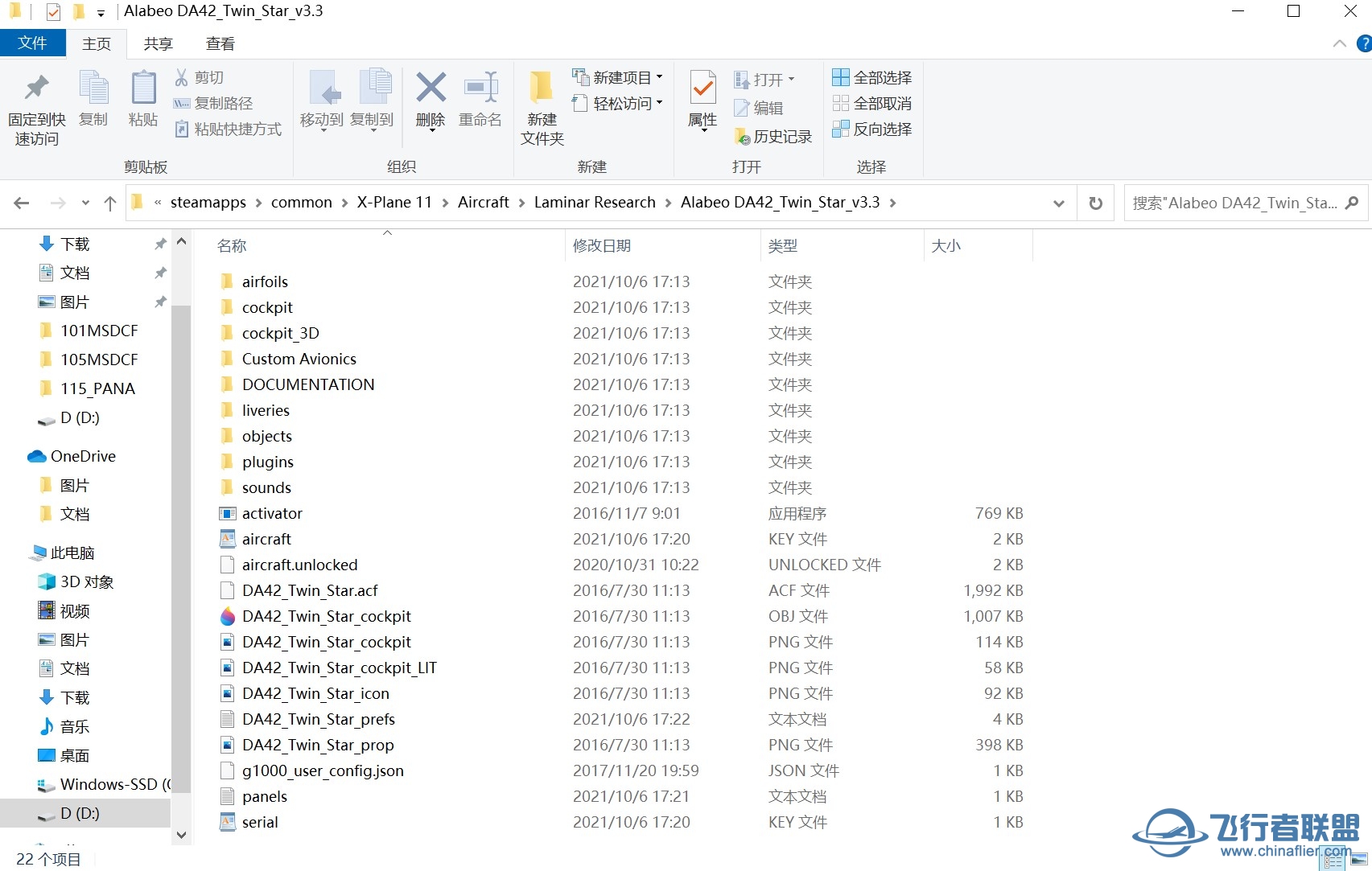Click Invert Selection (反向选择)
Image resolution: width=1372 pixels, height=871 pixels.
coord(872,129)
